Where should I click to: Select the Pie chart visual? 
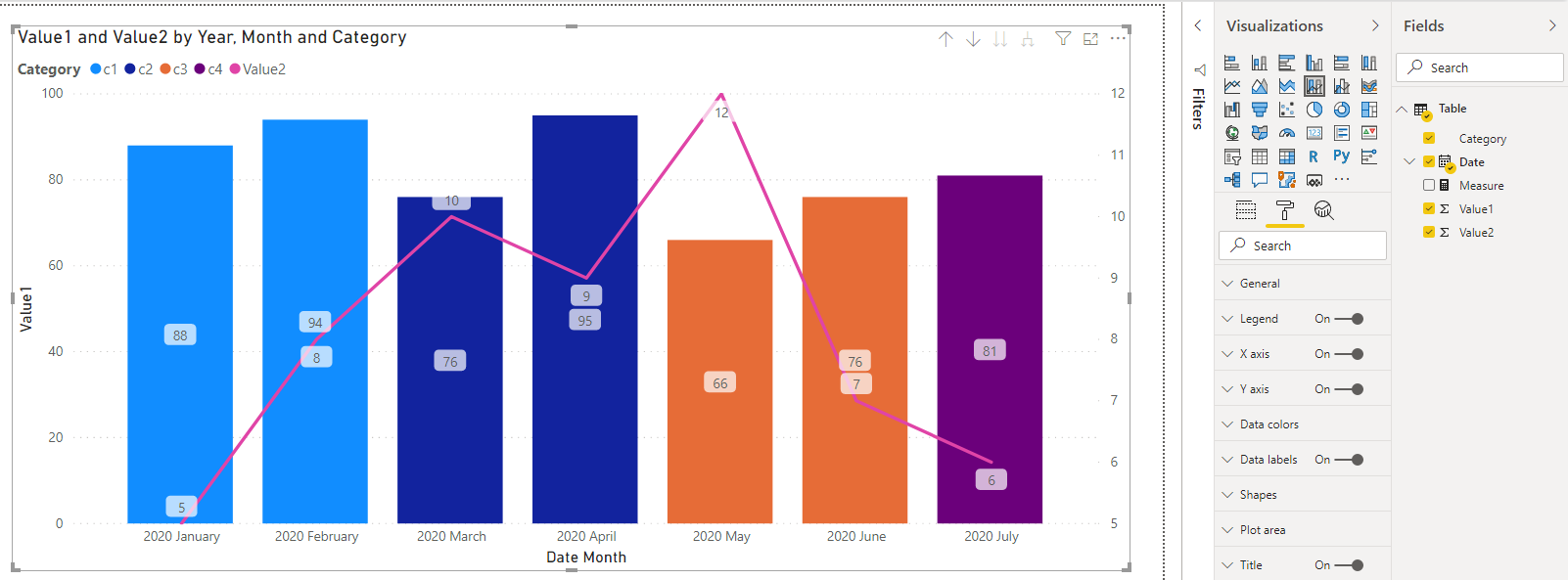pyautogui.click(x=1314, y=110)
